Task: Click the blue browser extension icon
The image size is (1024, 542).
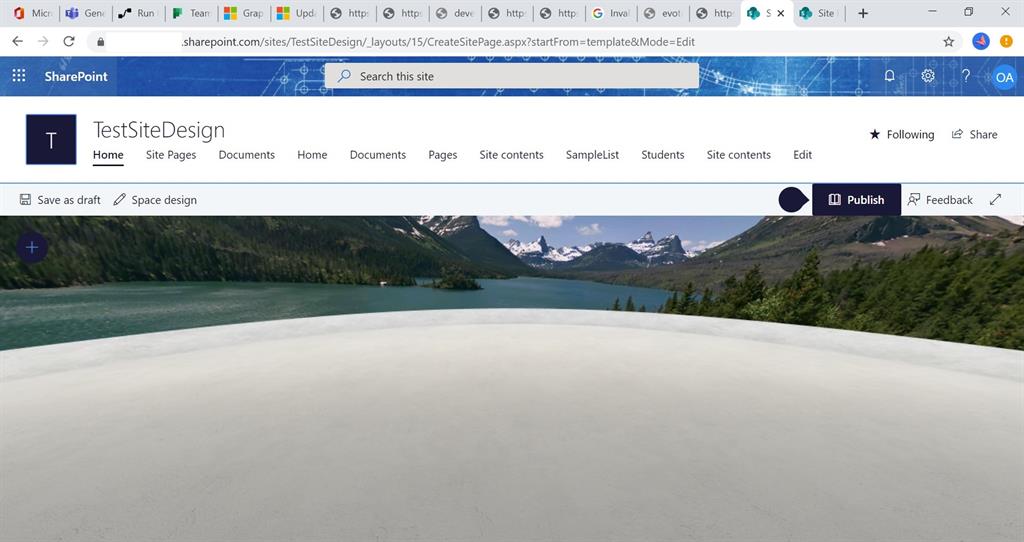Action: [980, 41]
